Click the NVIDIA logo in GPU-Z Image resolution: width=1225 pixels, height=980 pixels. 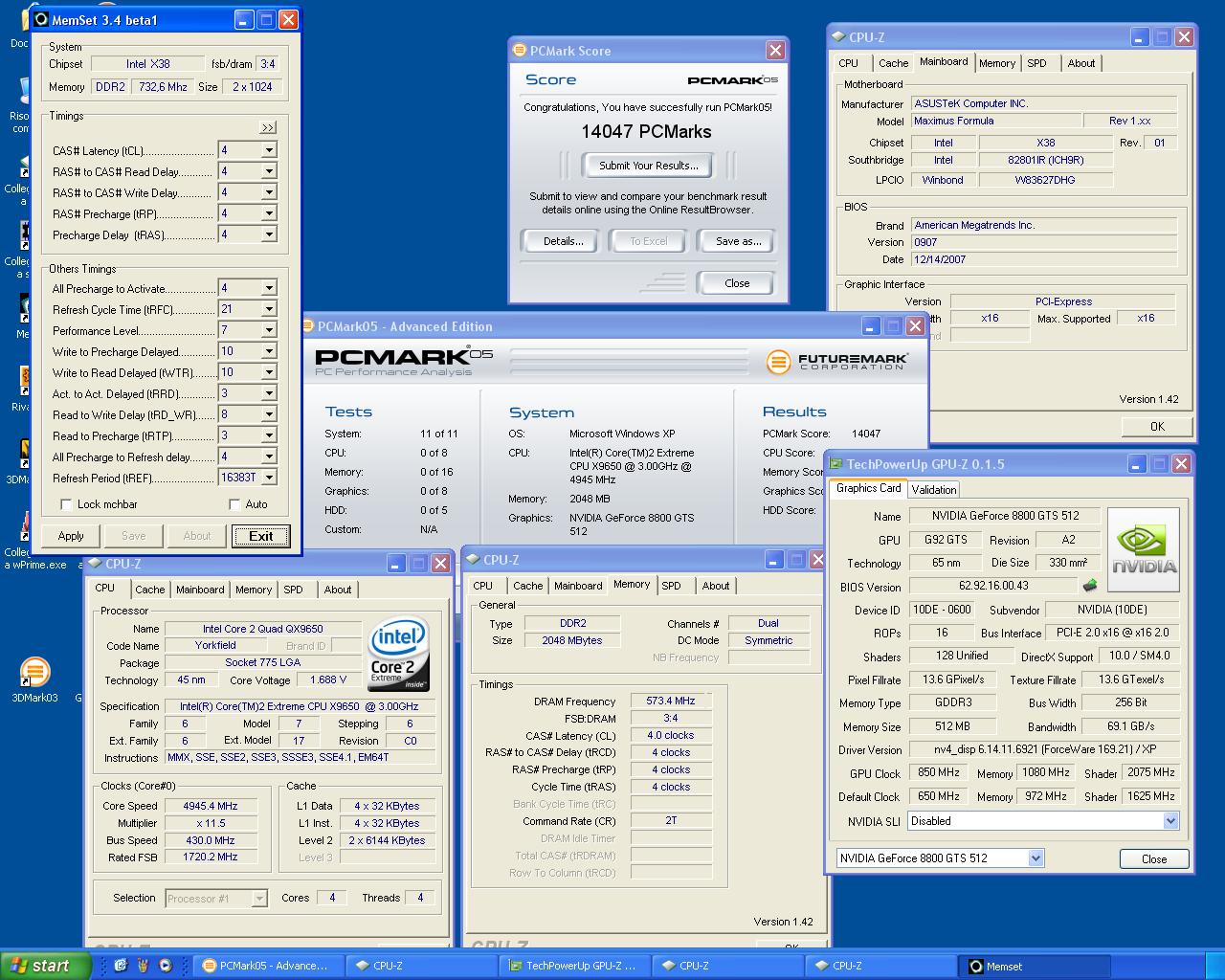tap(1144, 550)
